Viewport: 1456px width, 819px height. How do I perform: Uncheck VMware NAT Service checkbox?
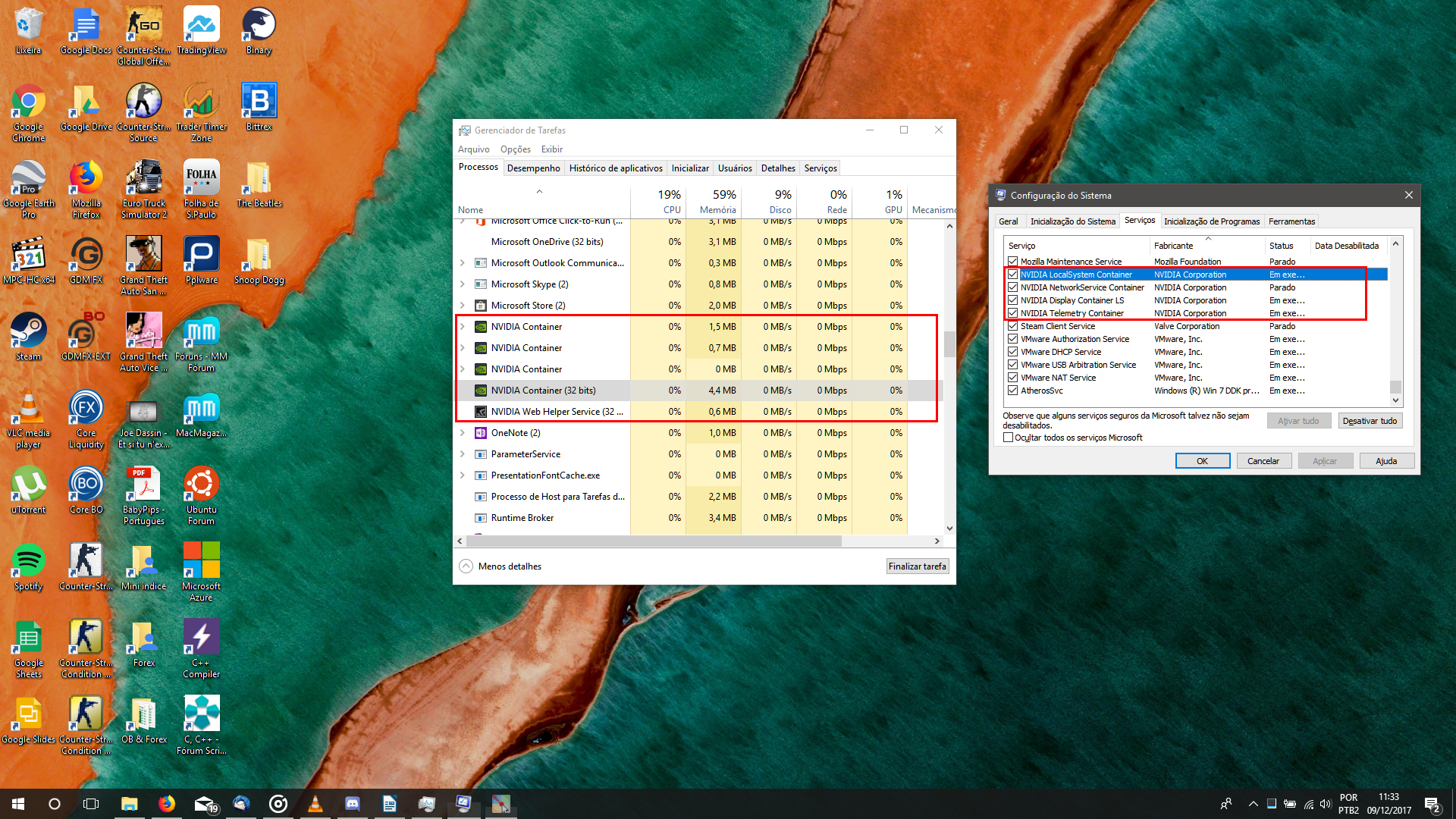click(1012, 378)
